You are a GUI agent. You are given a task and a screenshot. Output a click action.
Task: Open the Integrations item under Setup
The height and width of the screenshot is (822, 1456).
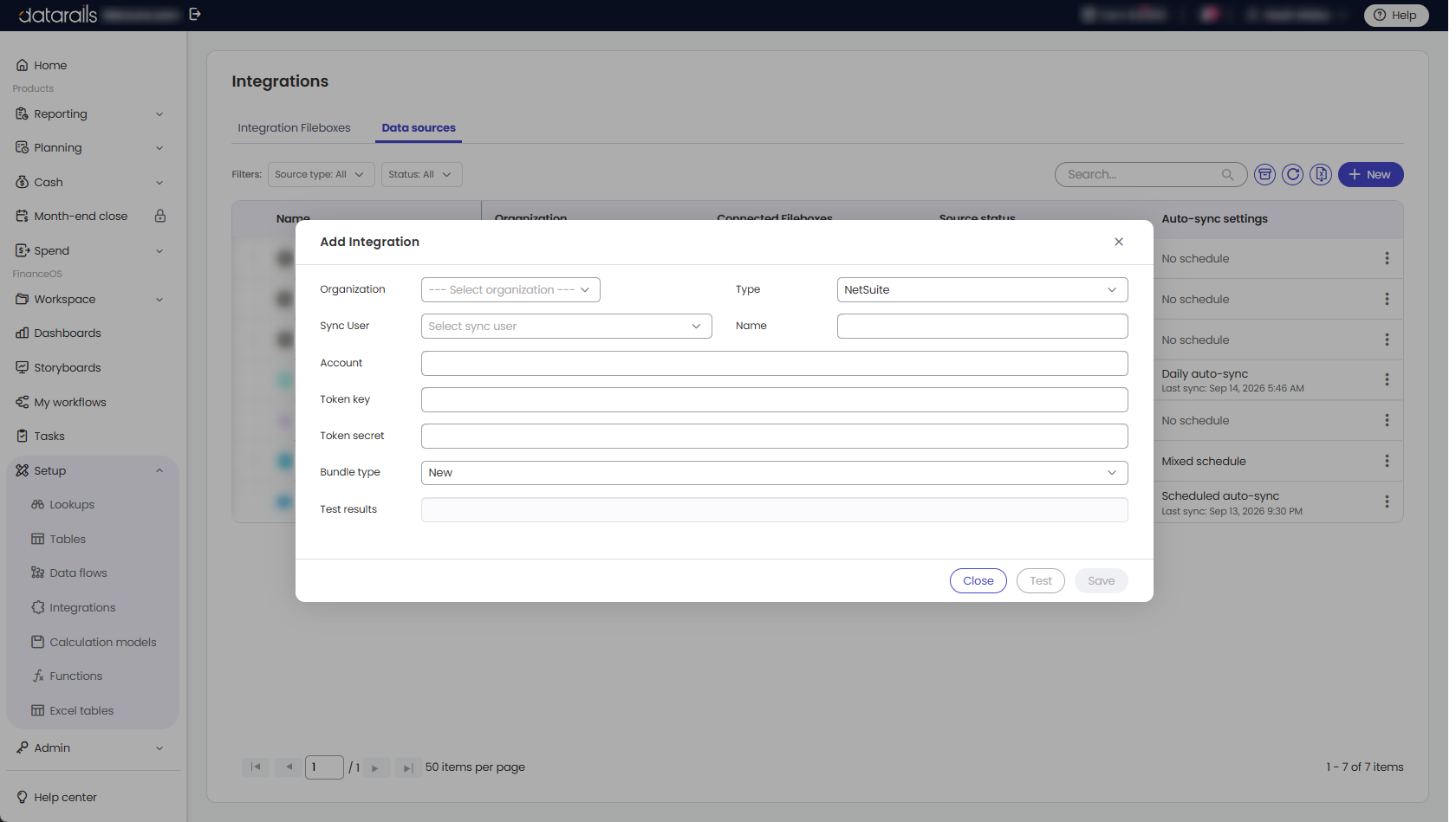tap(82, 607)
